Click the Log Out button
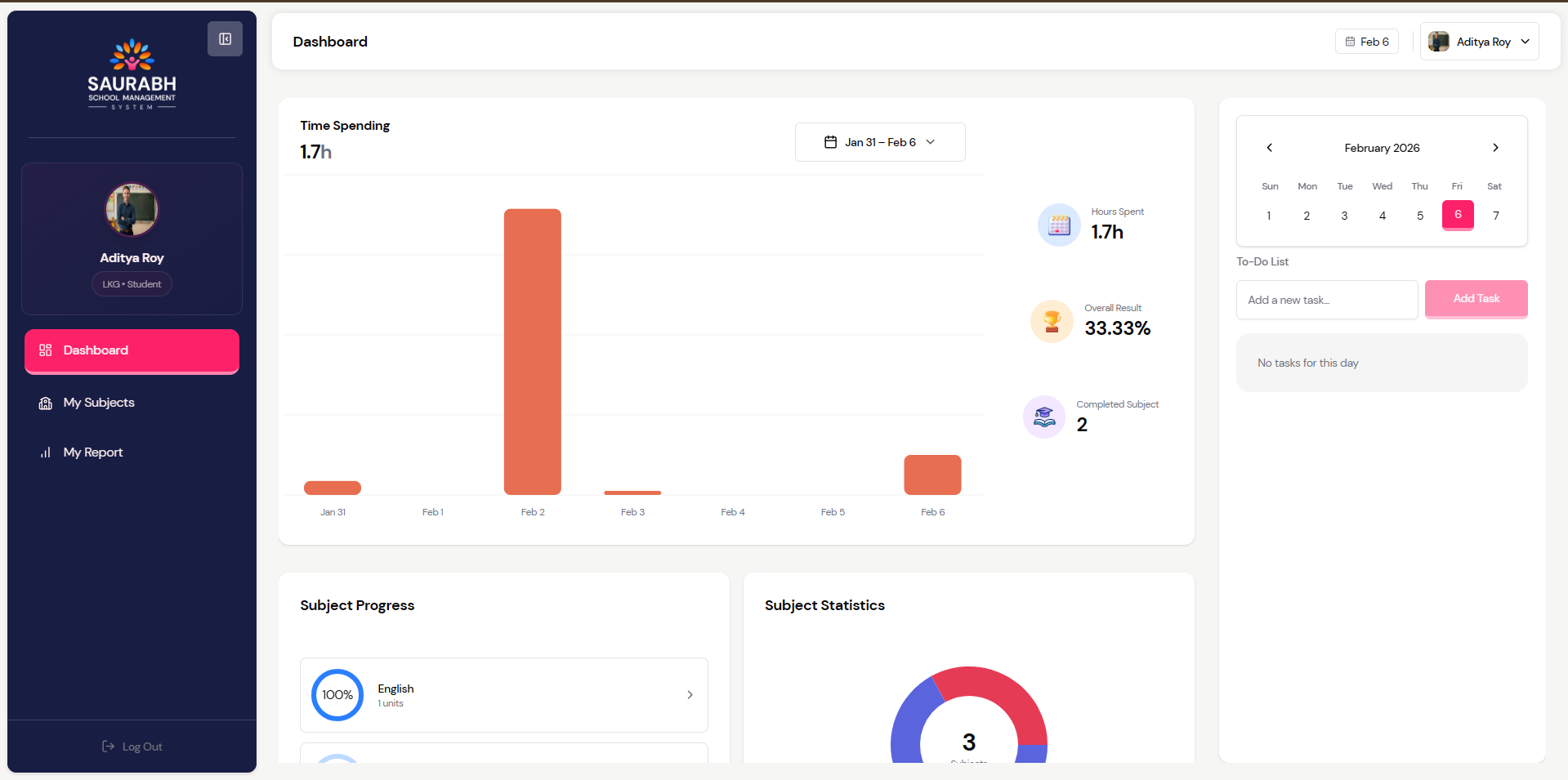Image resolution: width=1568 pixels, height=780 pixels. 132,747
